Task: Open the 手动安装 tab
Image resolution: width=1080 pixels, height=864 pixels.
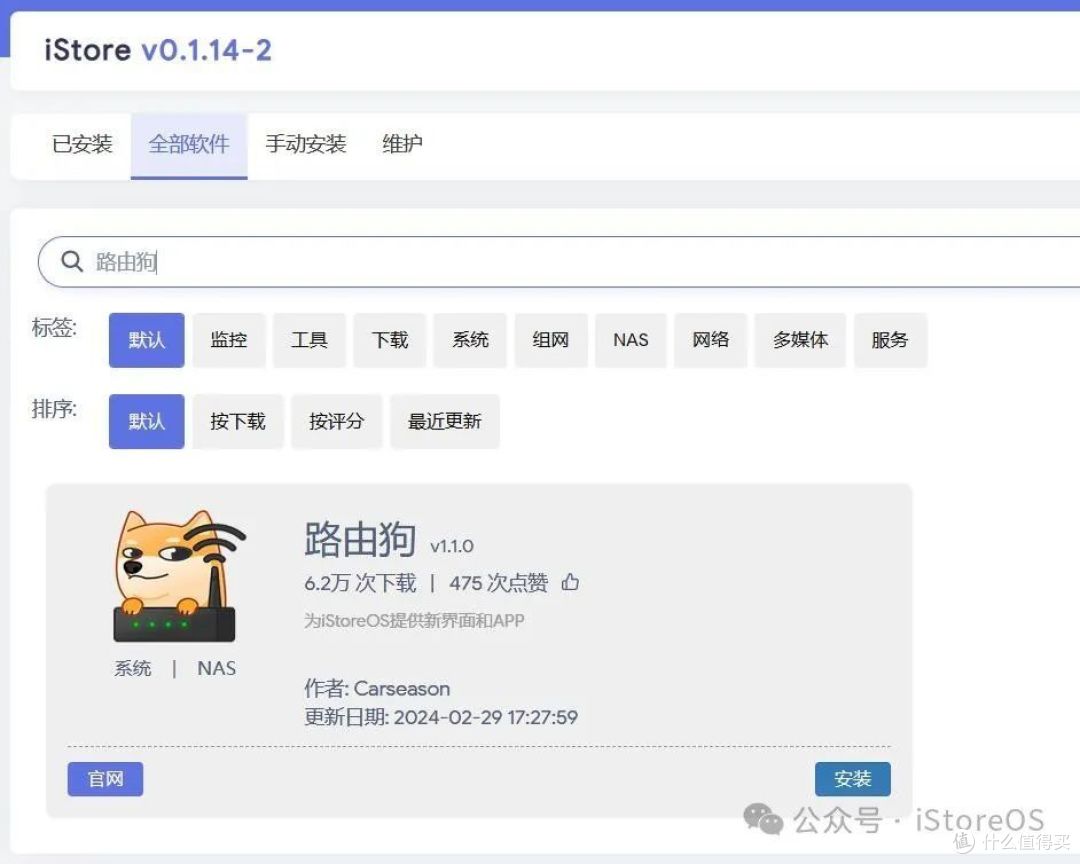Action: click(x=305, y=144)
